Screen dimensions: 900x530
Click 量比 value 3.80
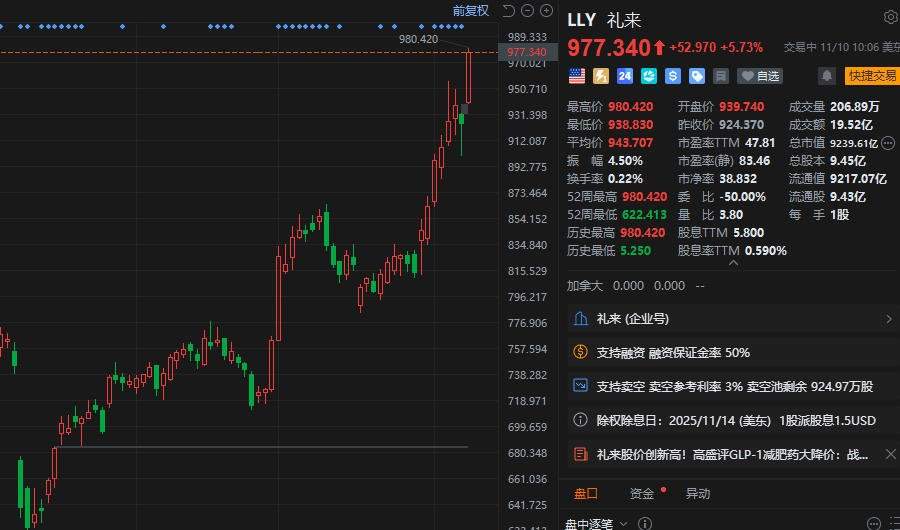tap(731, 215)
